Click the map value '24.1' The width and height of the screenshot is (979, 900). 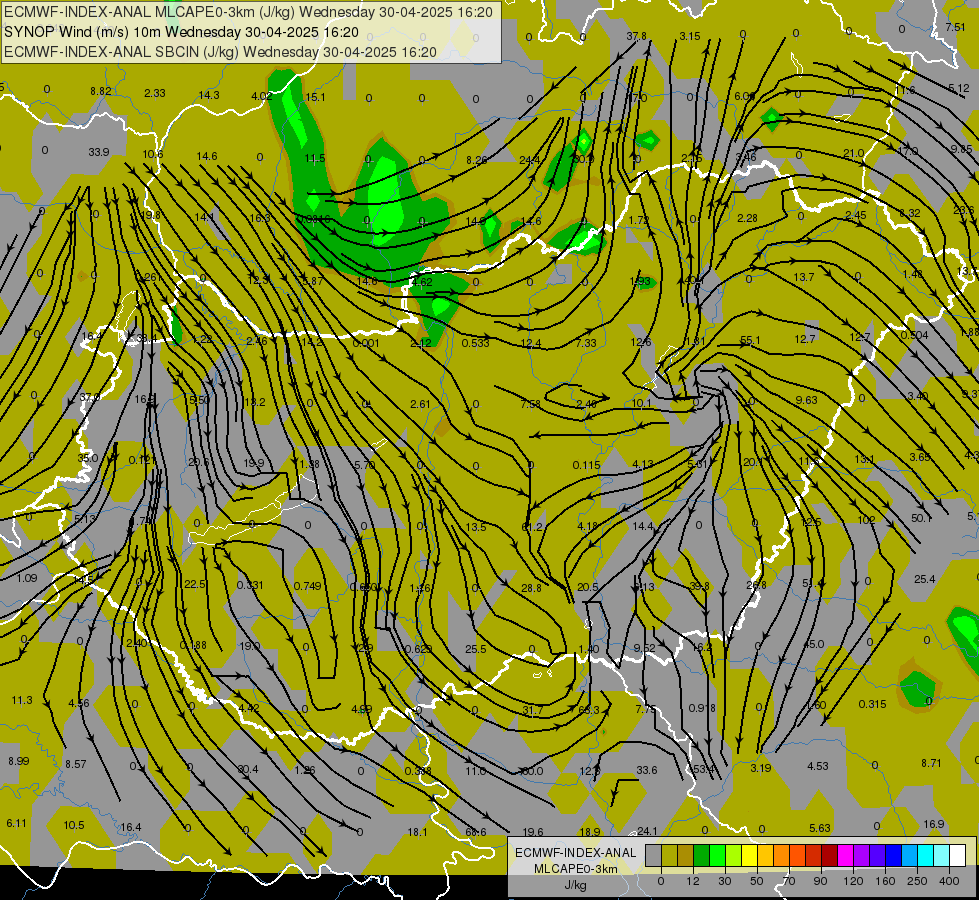pyautogui.click(x=647, y=831)
